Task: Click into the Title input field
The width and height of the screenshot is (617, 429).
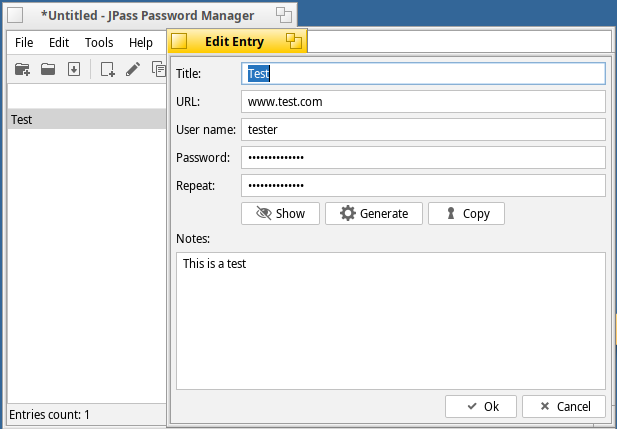Action: coord(423,74)
